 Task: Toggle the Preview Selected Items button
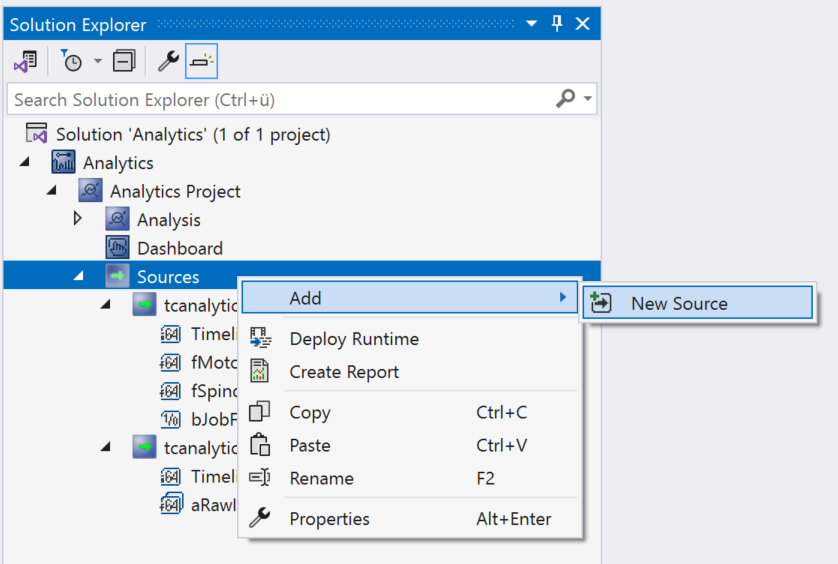coord(201,61)
